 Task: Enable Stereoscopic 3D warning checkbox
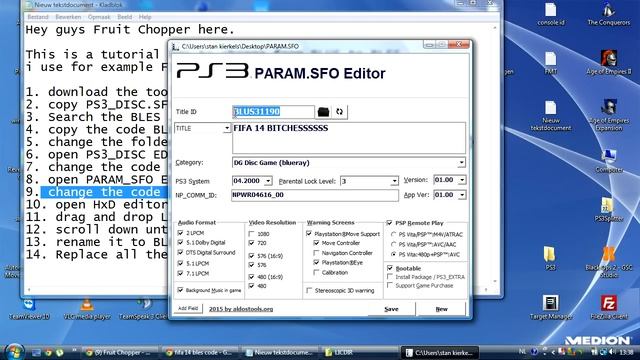(x=309, y=291)
